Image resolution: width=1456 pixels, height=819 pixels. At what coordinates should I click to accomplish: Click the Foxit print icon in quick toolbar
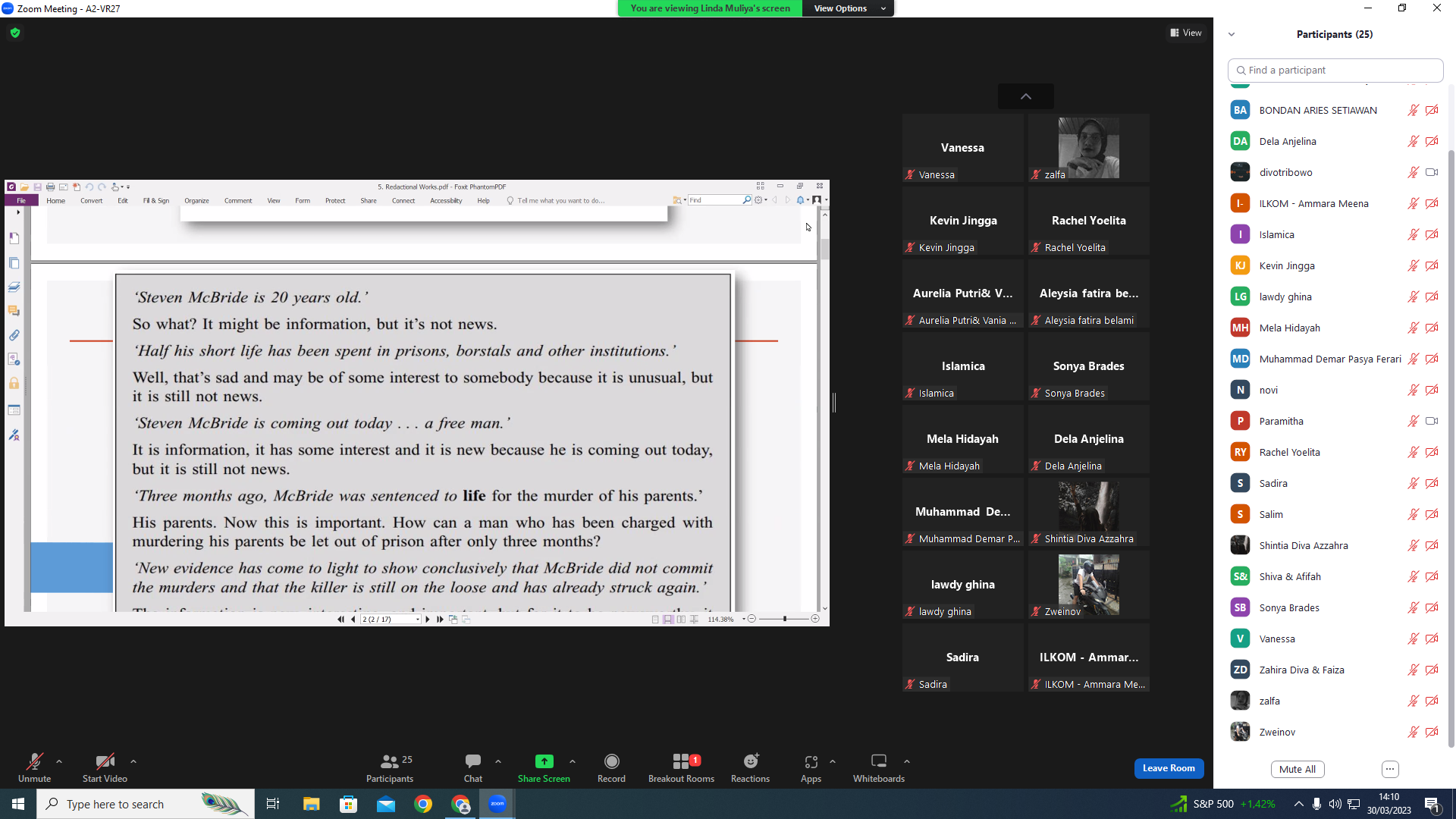tap(50, 187)
